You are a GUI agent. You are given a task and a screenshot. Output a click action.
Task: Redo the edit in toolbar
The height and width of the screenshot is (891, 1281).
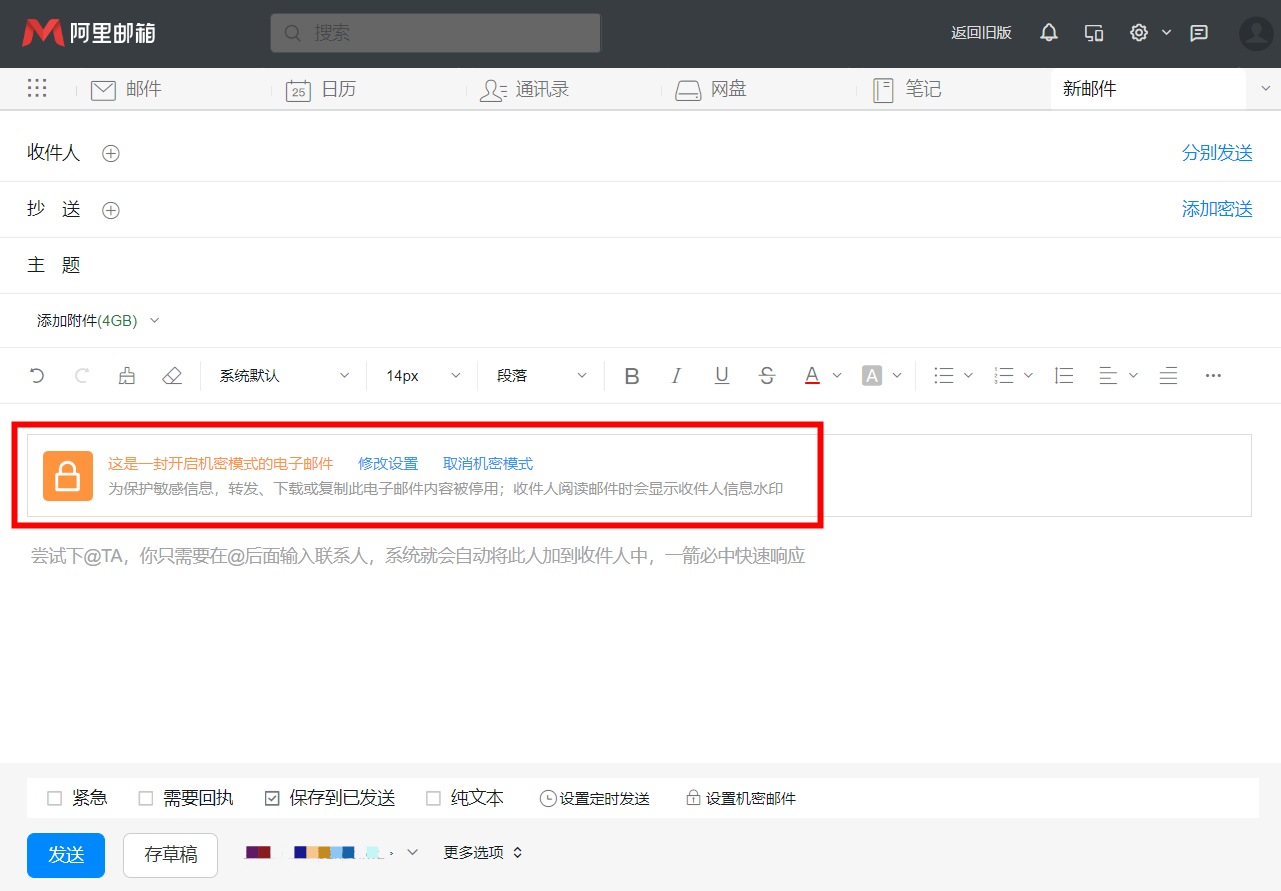click(x=82, y=376)
